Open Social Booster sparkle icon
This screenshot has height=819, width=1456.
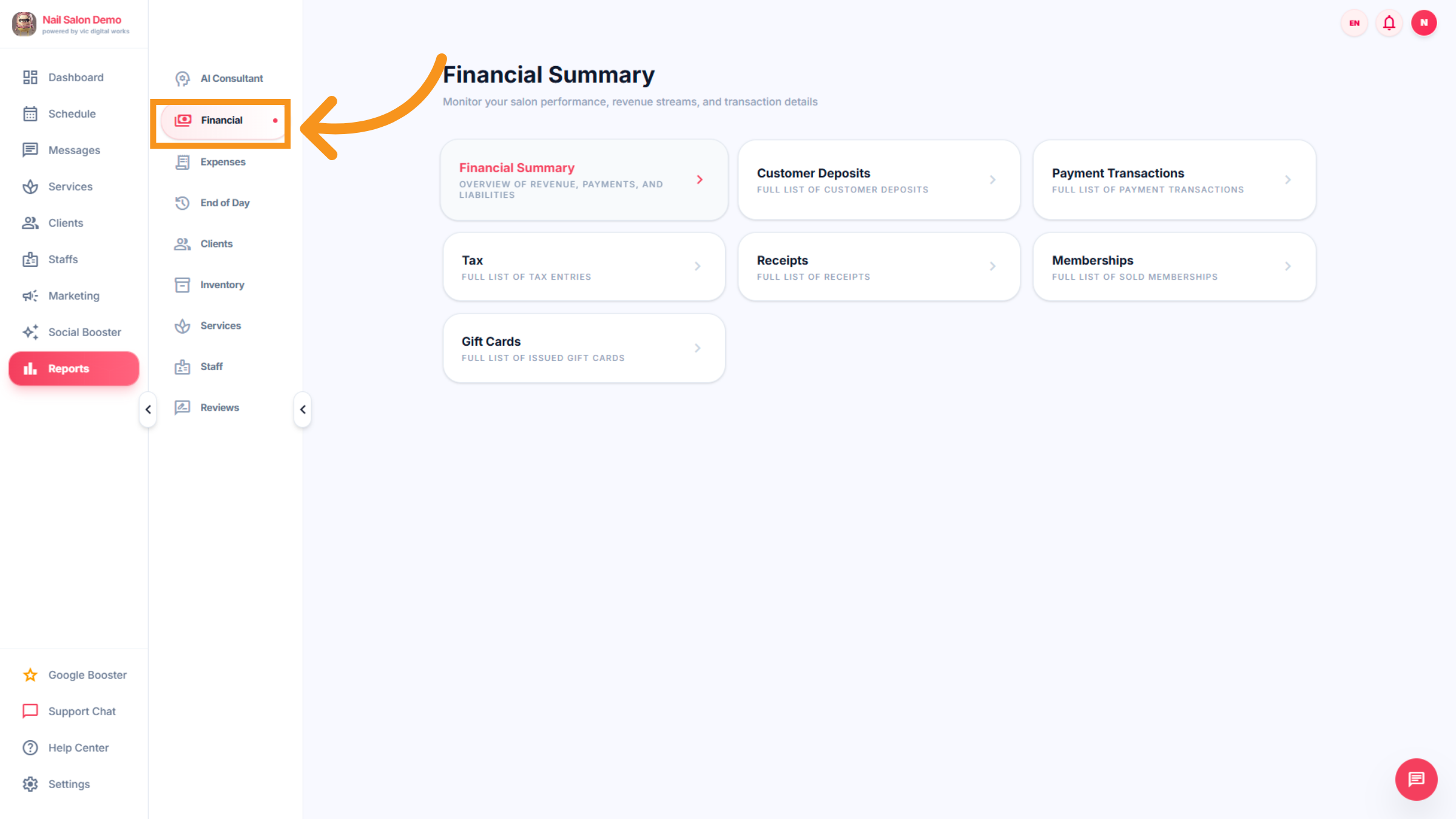30,332
